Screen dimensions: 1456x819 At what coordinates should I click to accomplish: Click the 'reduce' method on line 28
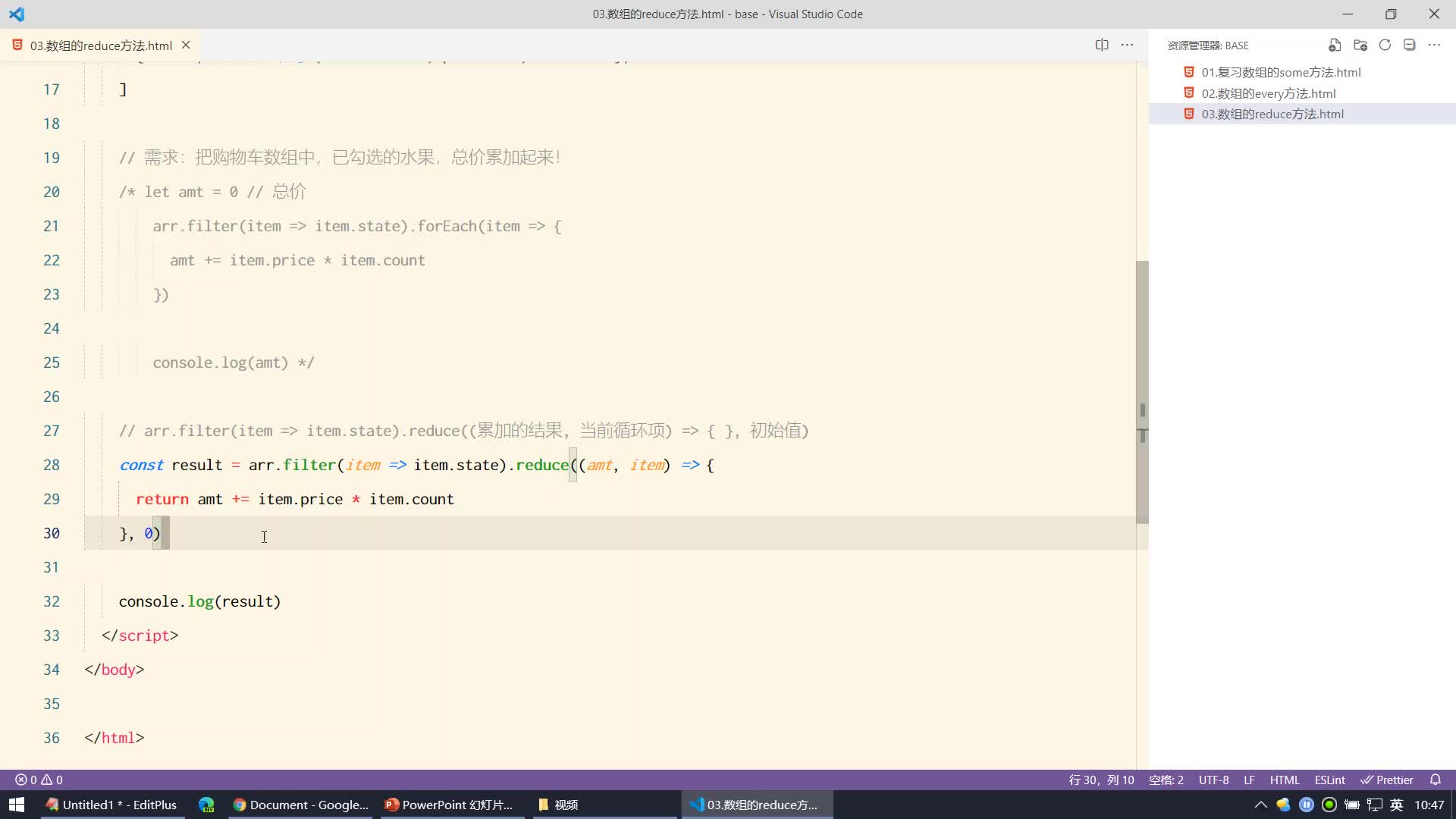tap(541, 465)
